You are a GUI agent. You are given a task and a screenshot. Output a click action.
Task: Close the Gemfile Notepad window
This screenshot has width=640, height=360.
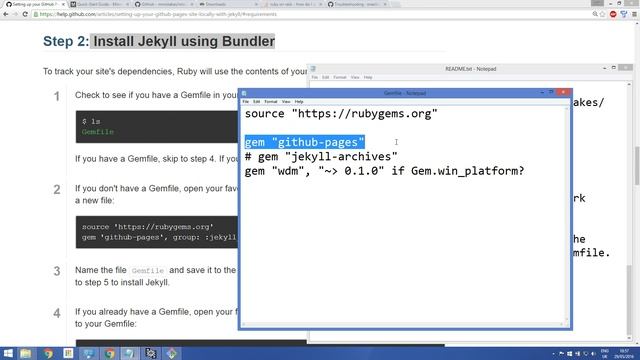tap(563, 92)
